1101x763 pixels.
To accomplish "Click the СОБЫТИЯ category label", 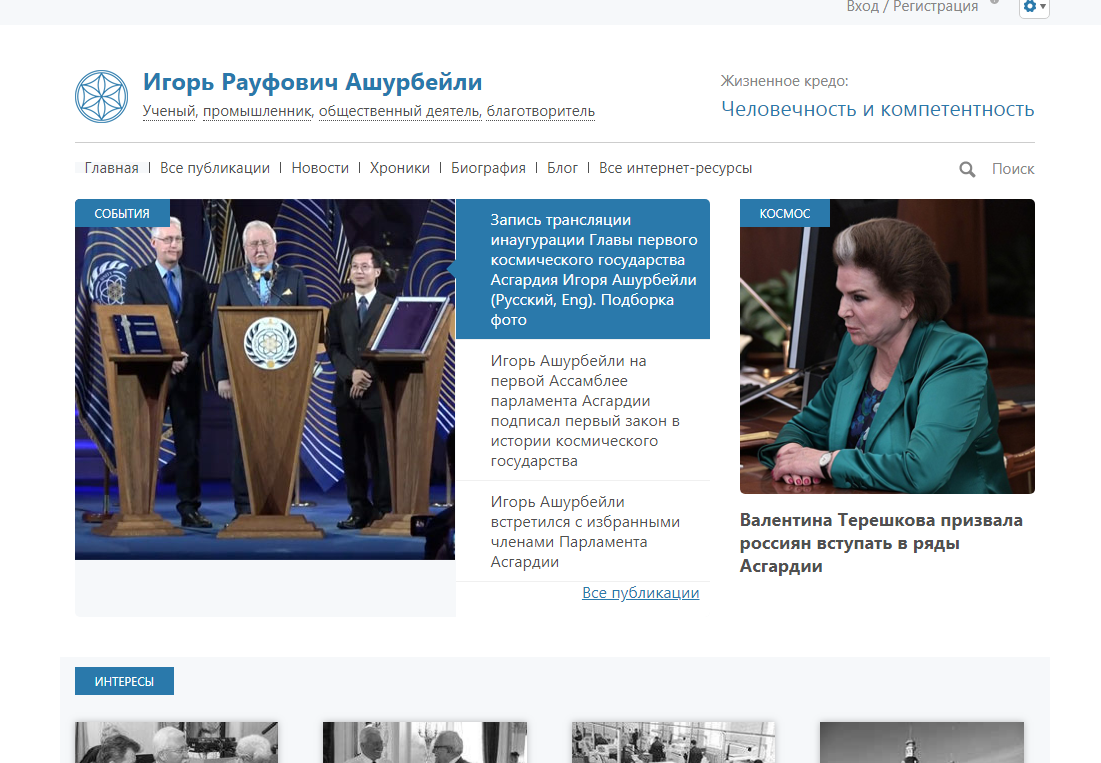I will click(x=122, y=213).
